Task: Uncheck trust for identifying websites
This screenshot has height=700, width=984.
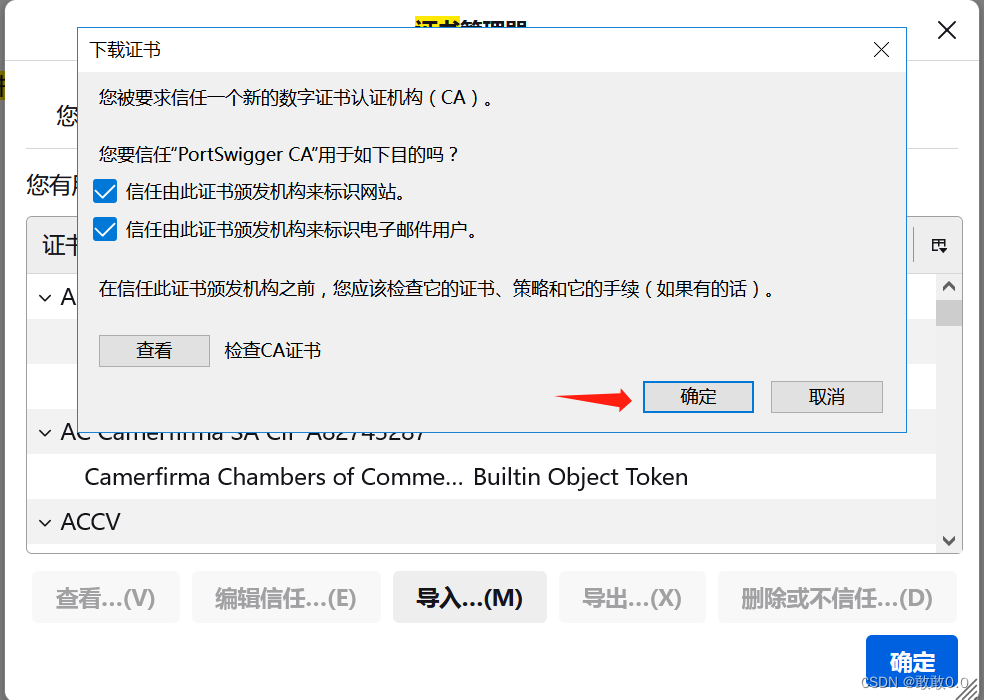Action: click(105, 191)
